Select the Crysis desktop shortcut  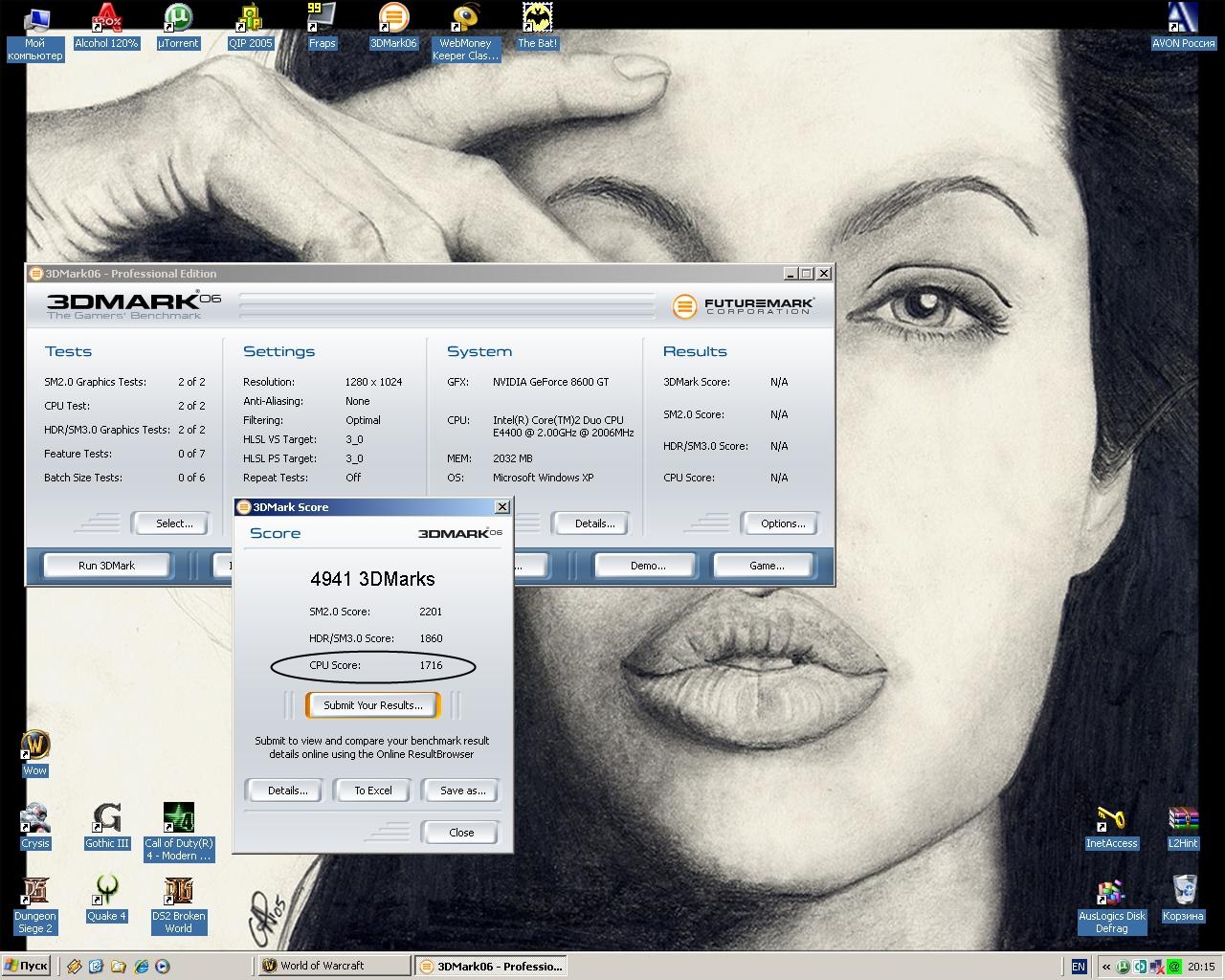(34, 827)
